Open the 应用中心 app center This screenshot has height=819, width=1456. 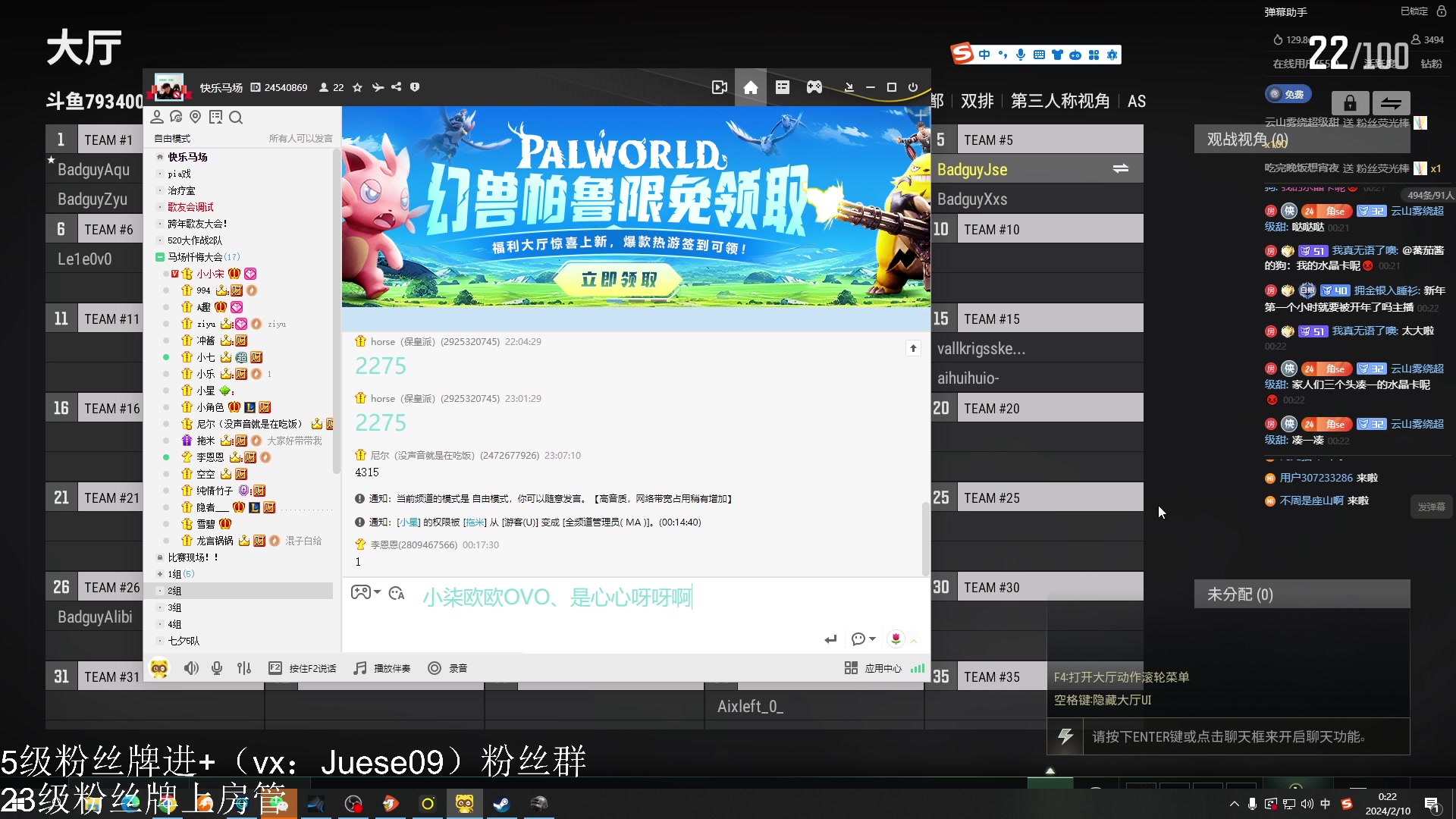point(872,668)
